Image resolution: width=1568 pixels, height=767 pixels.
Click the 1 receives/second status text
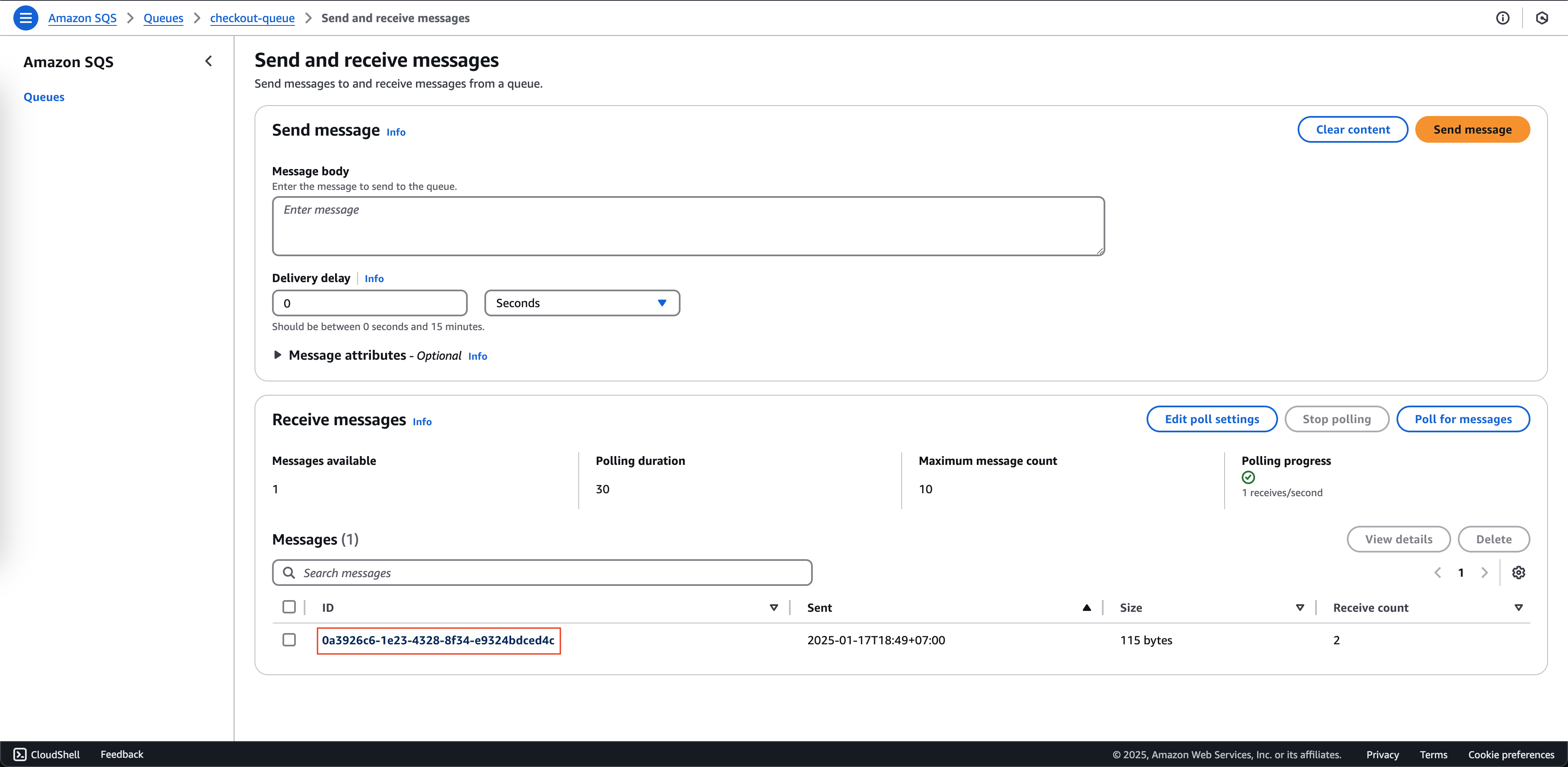(1282, 492)
